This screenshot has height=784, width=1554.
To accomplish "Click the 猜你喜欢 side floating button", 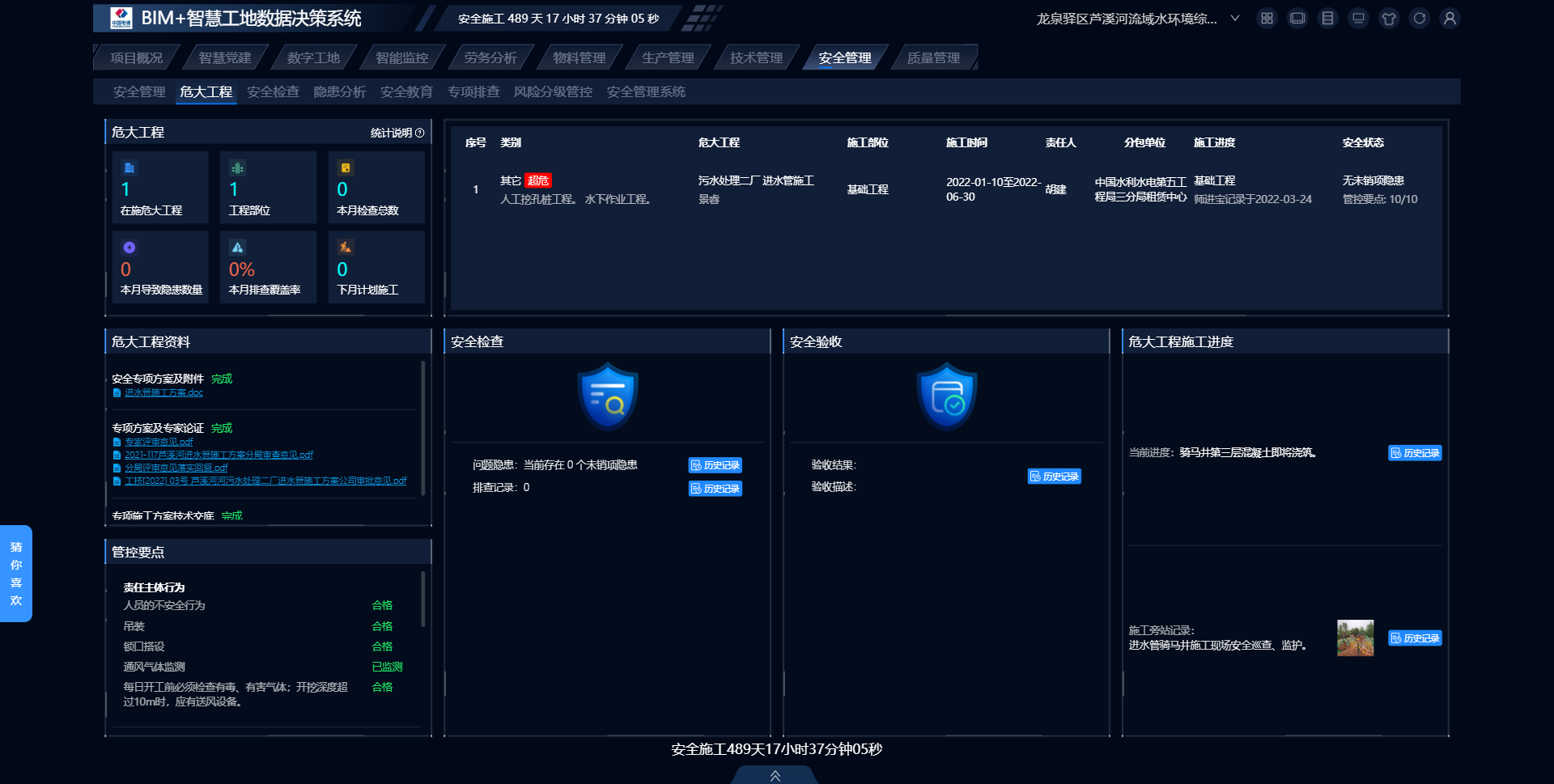I will click(x=16, y=574).
